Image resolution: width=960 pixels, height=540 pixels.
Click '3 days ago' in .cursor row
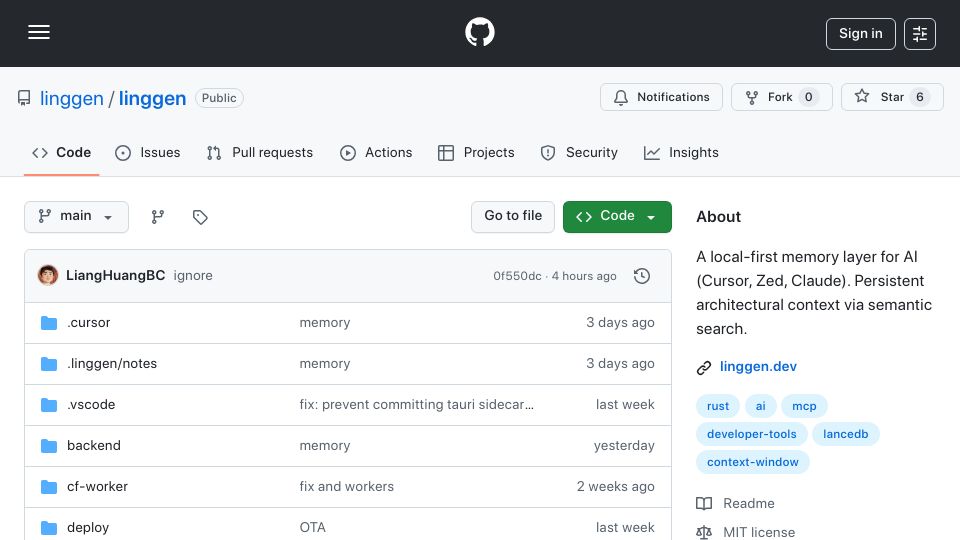point(620,323)
